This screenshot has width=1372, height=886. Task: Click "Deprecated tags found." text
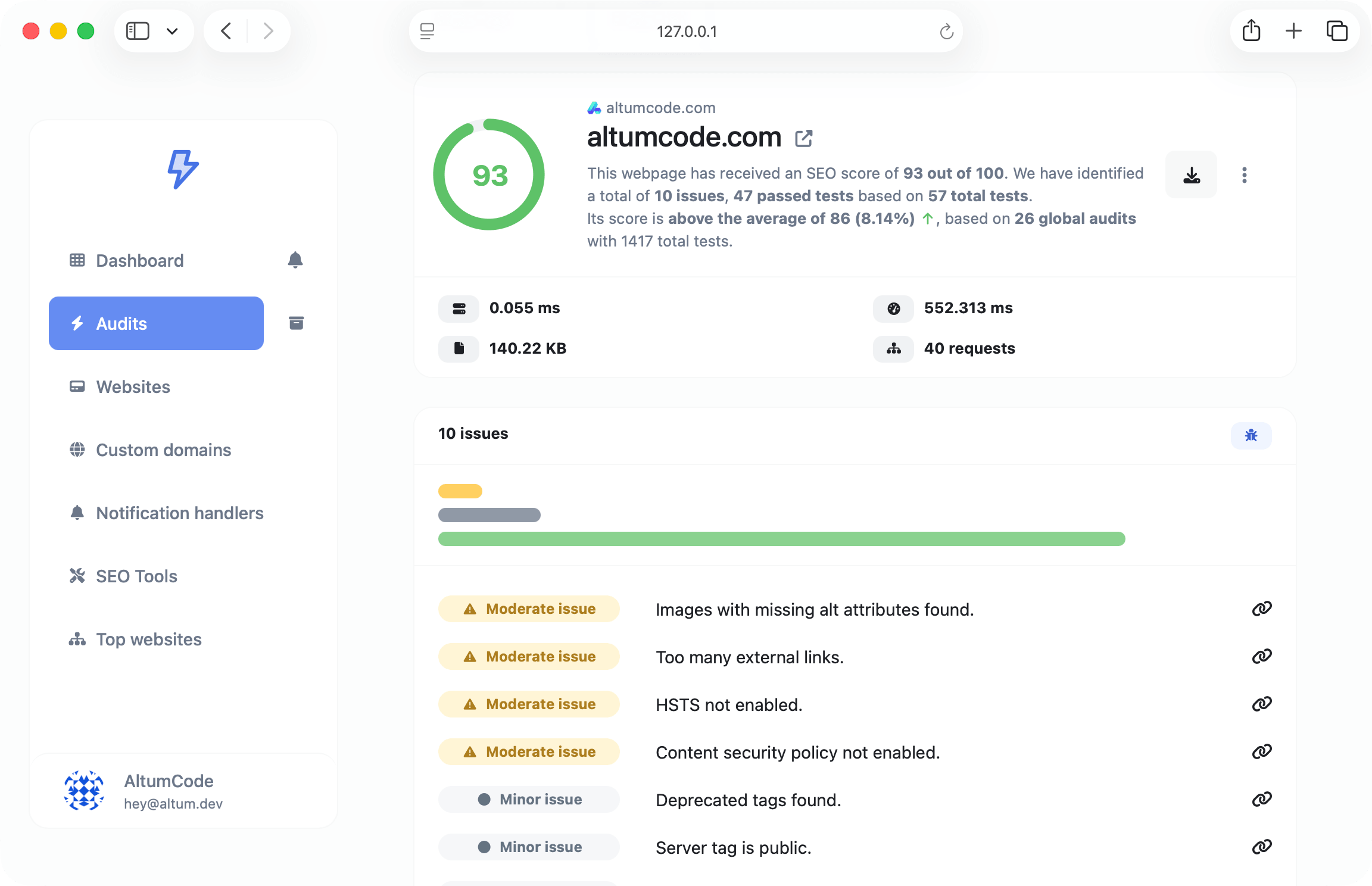[x=749, y=800]
